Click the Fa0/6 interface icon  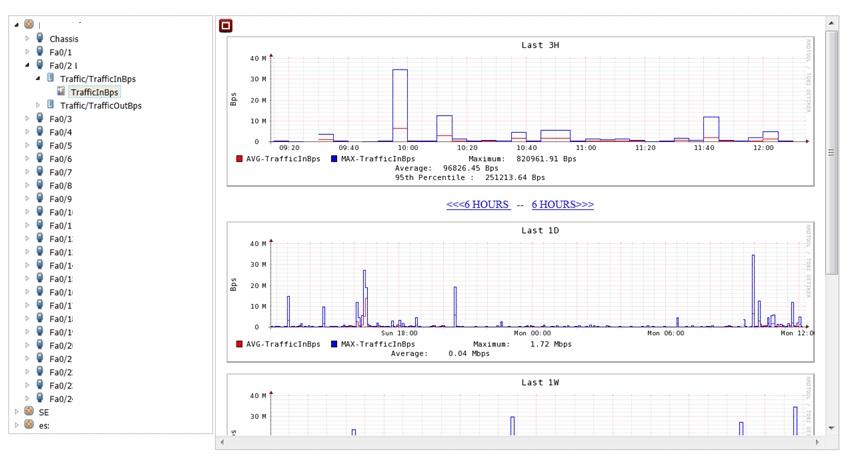(x=40, y=158)
